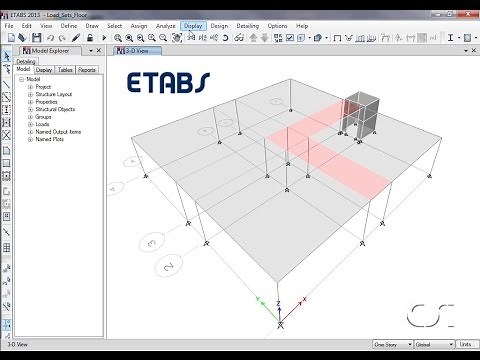Screen dimensions: 480x360
Task: Expand the Structural Objects tree node
Action: point(30,109)
